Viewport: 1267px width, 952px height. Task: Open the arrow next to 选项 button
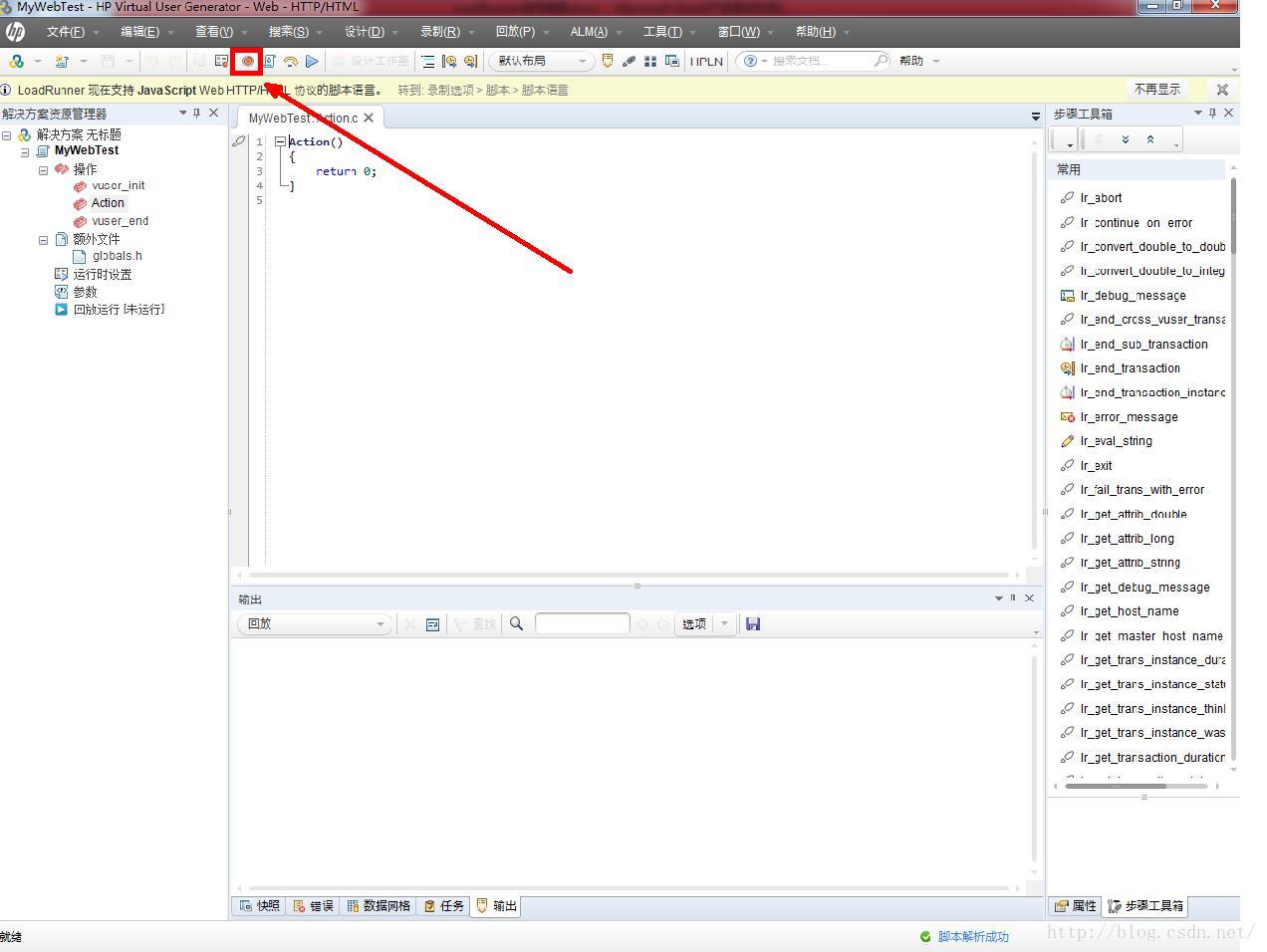724,624
